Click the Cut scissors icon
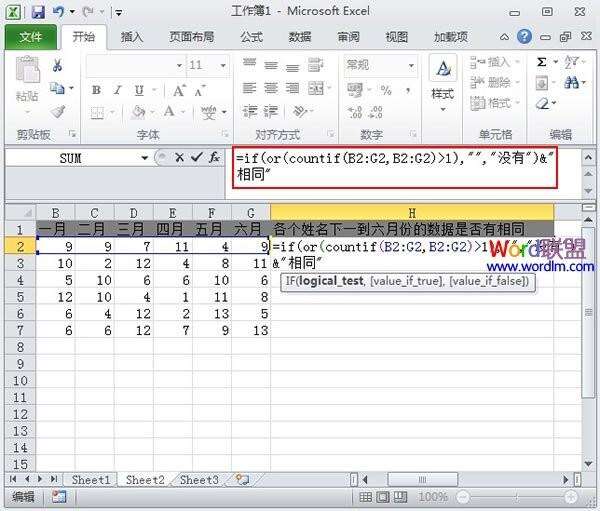This screenshot has width=600, height=511. (57, 65)
